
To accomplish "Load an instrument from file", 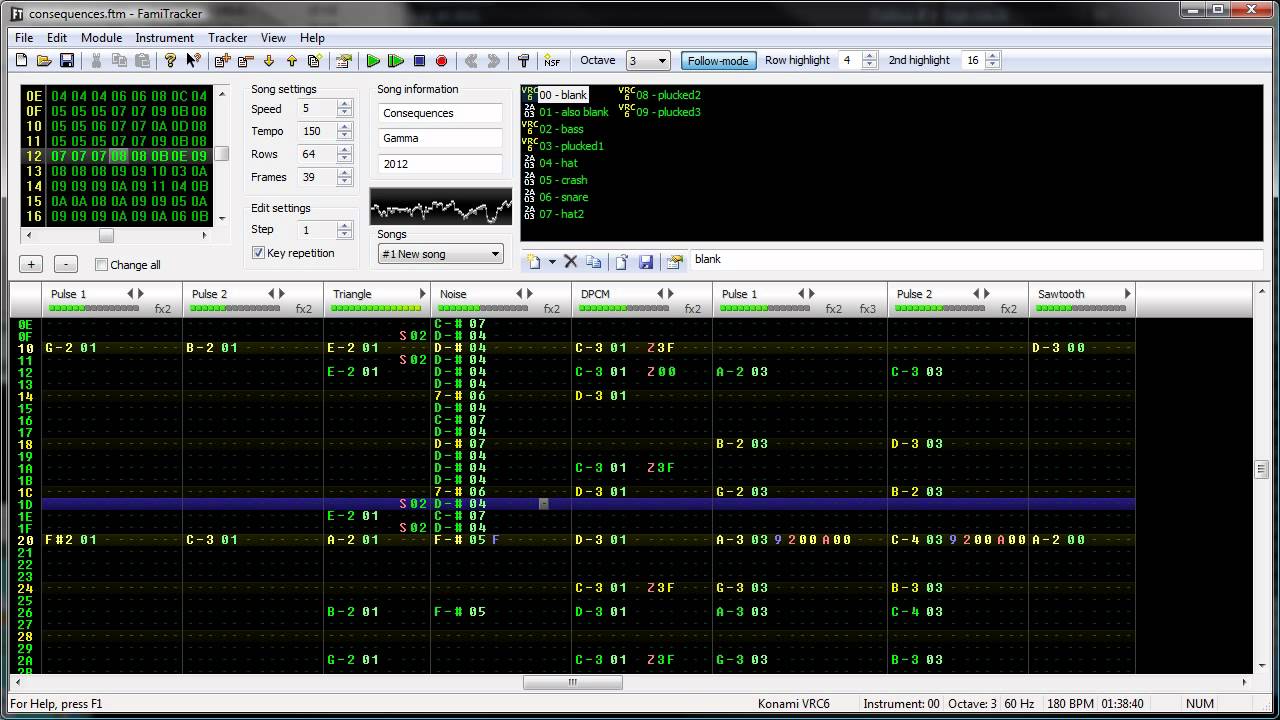I will point(622,262).
